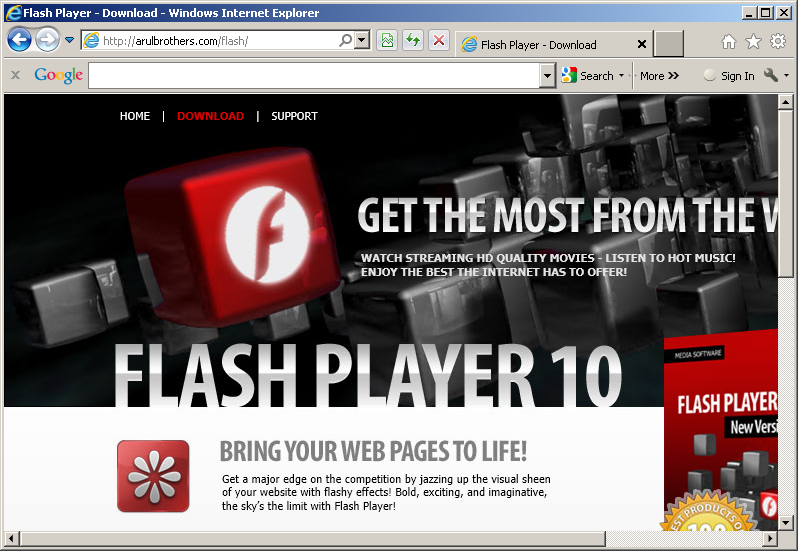Open the DOWNLOAD page link
The height and width of the screenshot is (551, 798).
pyautogui.click(x=210, y=116)
